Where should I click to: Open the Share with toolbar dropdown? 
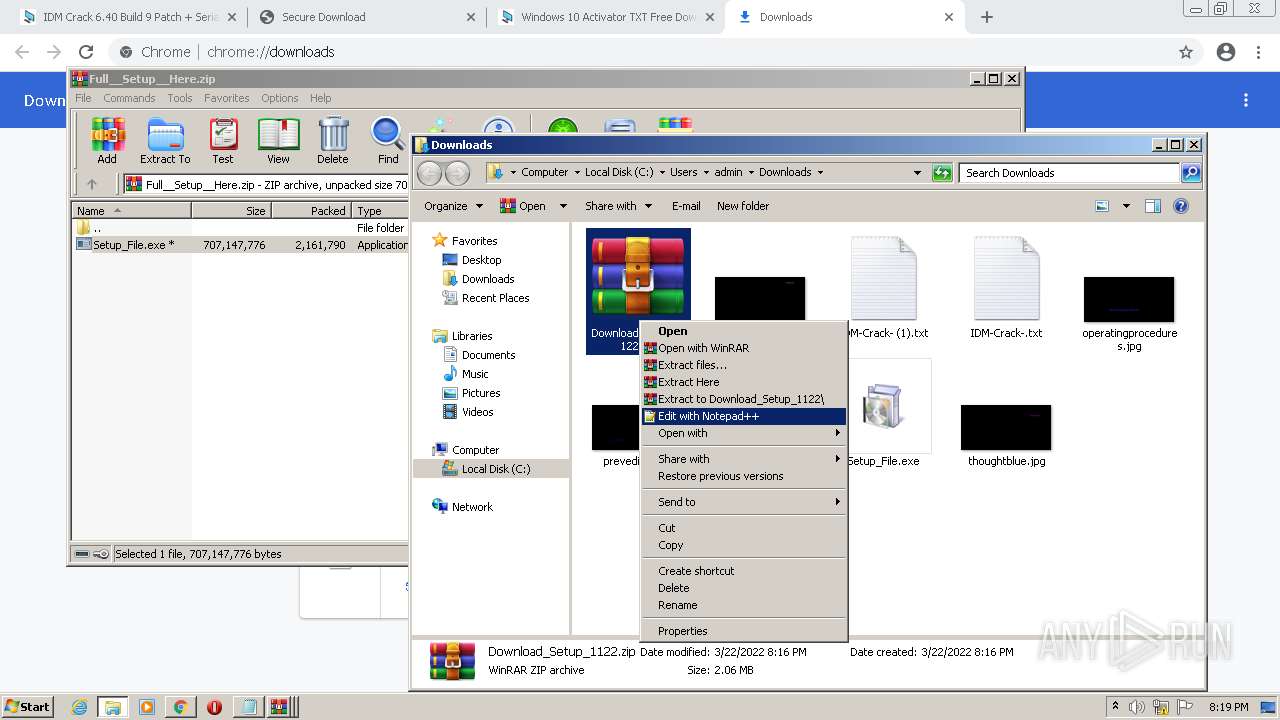pos(618,206)
